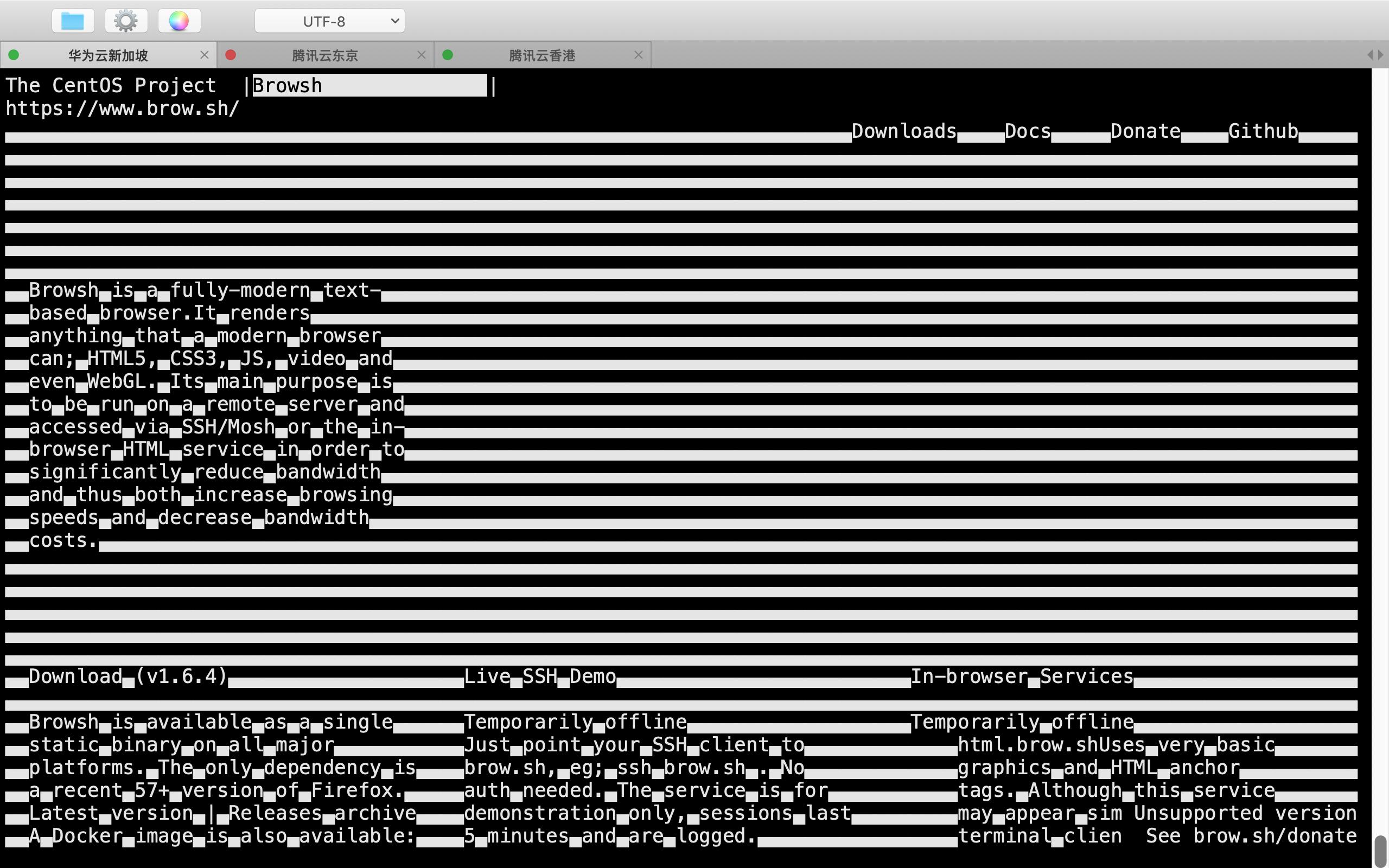The image size is (1389, 868).
Task: Open settings gear icon
Action: pos(126,21)
